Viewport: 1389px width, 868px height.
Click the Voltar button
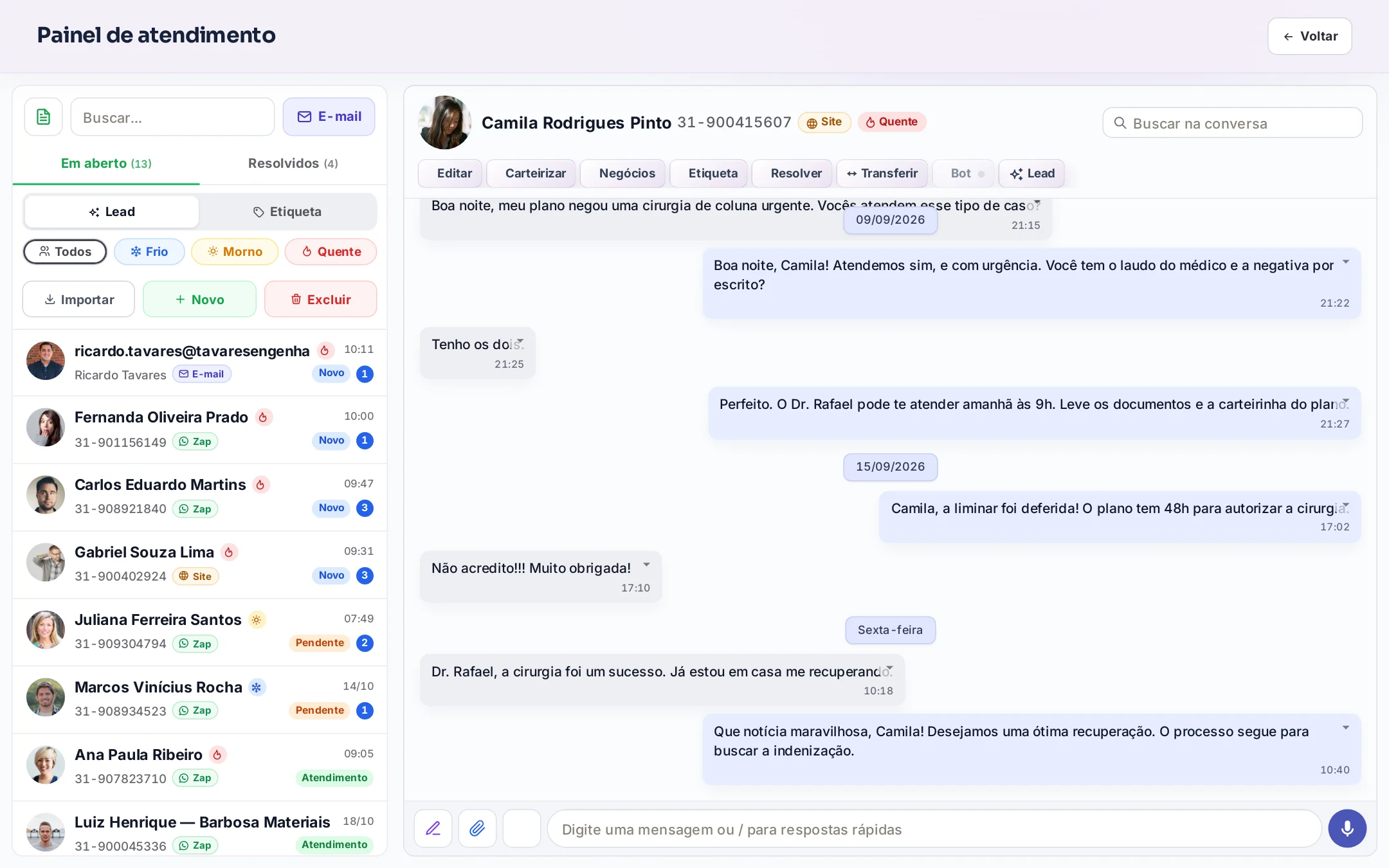tap(1309, 36)
